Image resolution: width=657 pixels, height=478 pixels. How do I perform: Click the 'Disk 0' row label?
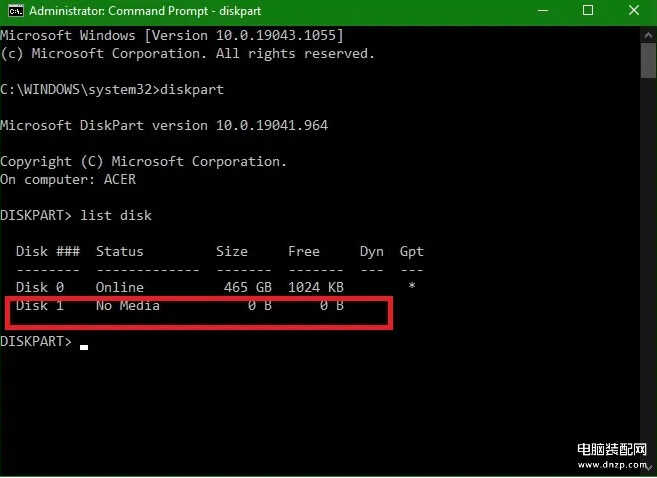tap(40, 287)
